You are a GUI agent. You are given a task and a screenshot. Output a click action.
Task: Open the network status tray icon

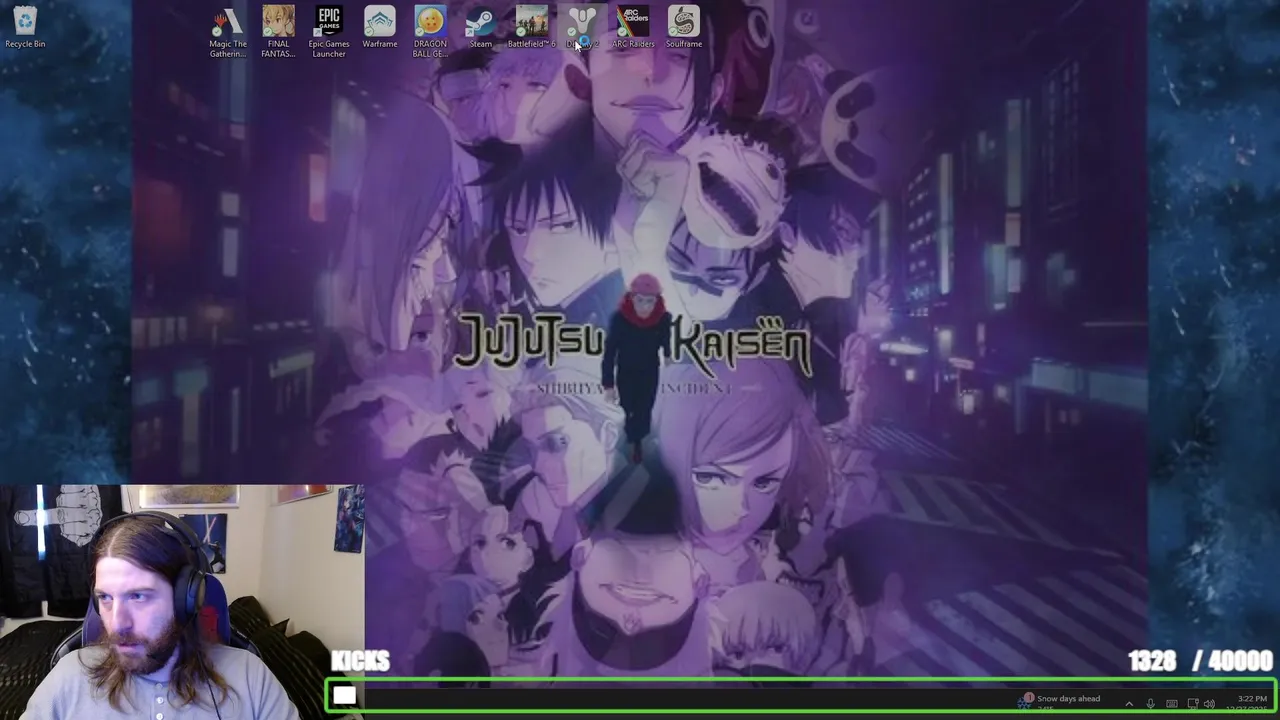coord(1192,703)
